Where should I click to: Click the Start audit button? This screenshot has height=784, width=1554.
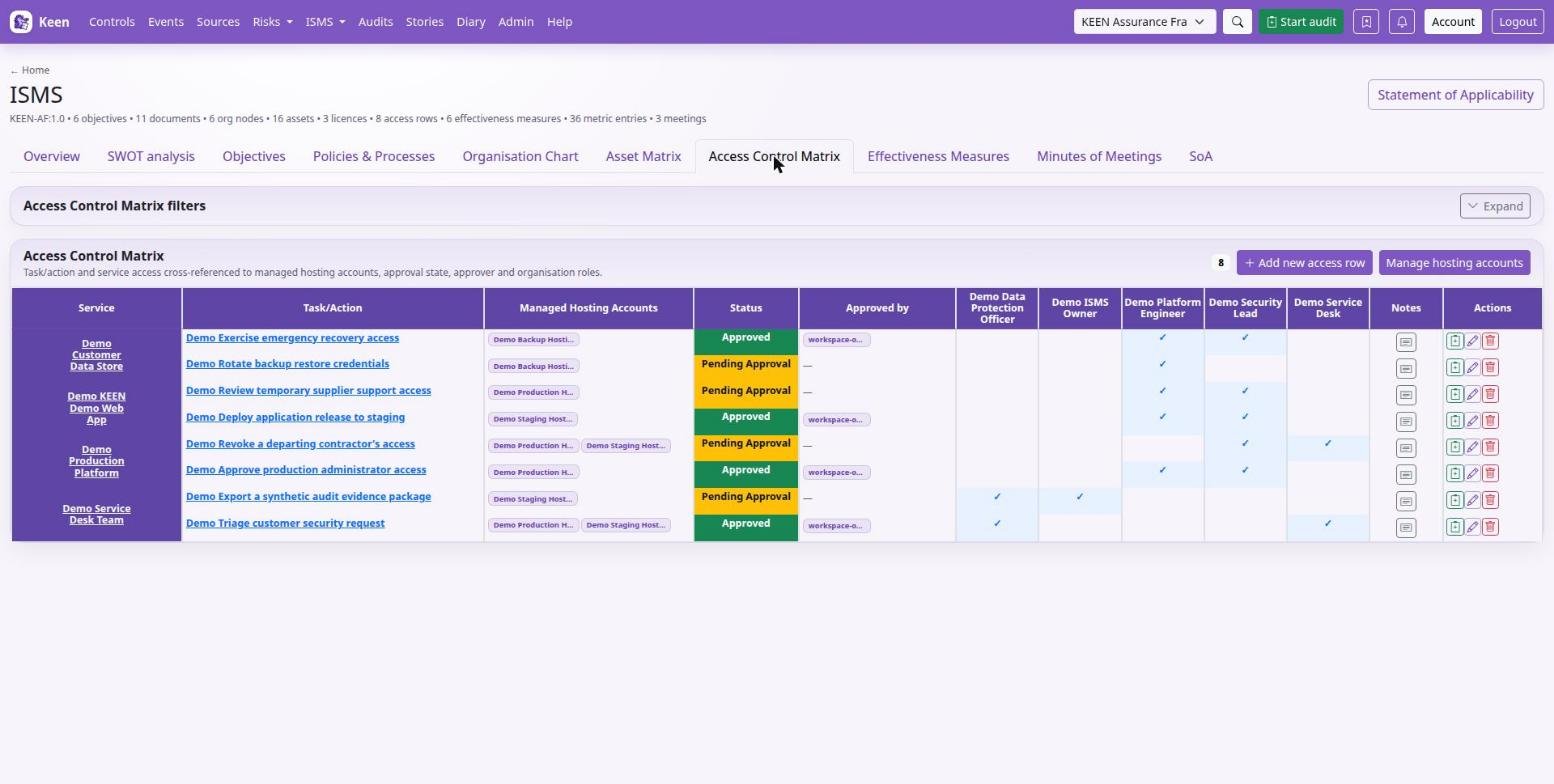click(1301, 22)
